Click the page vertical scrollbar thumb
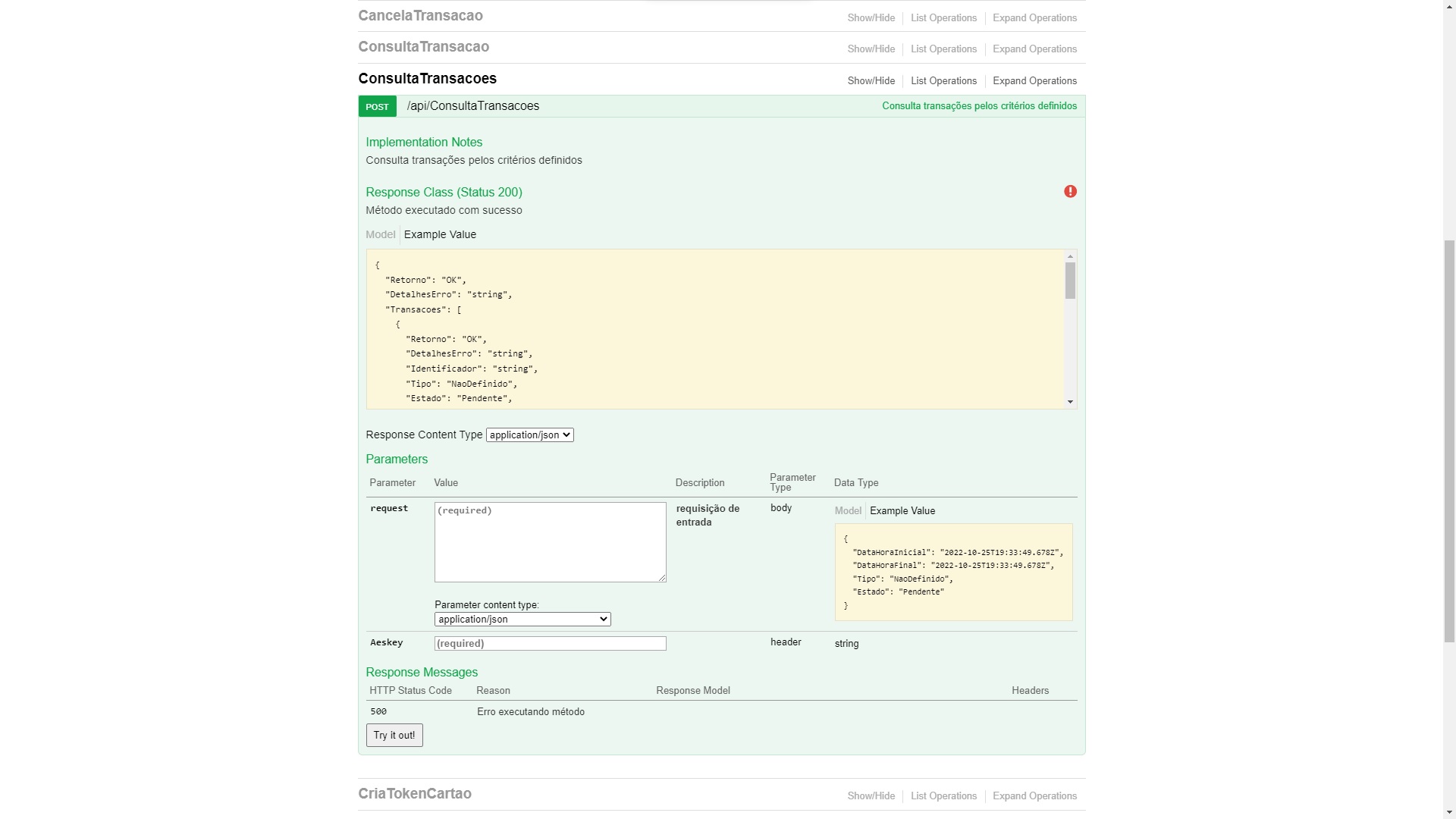1456x819 pixels. 1449,440
